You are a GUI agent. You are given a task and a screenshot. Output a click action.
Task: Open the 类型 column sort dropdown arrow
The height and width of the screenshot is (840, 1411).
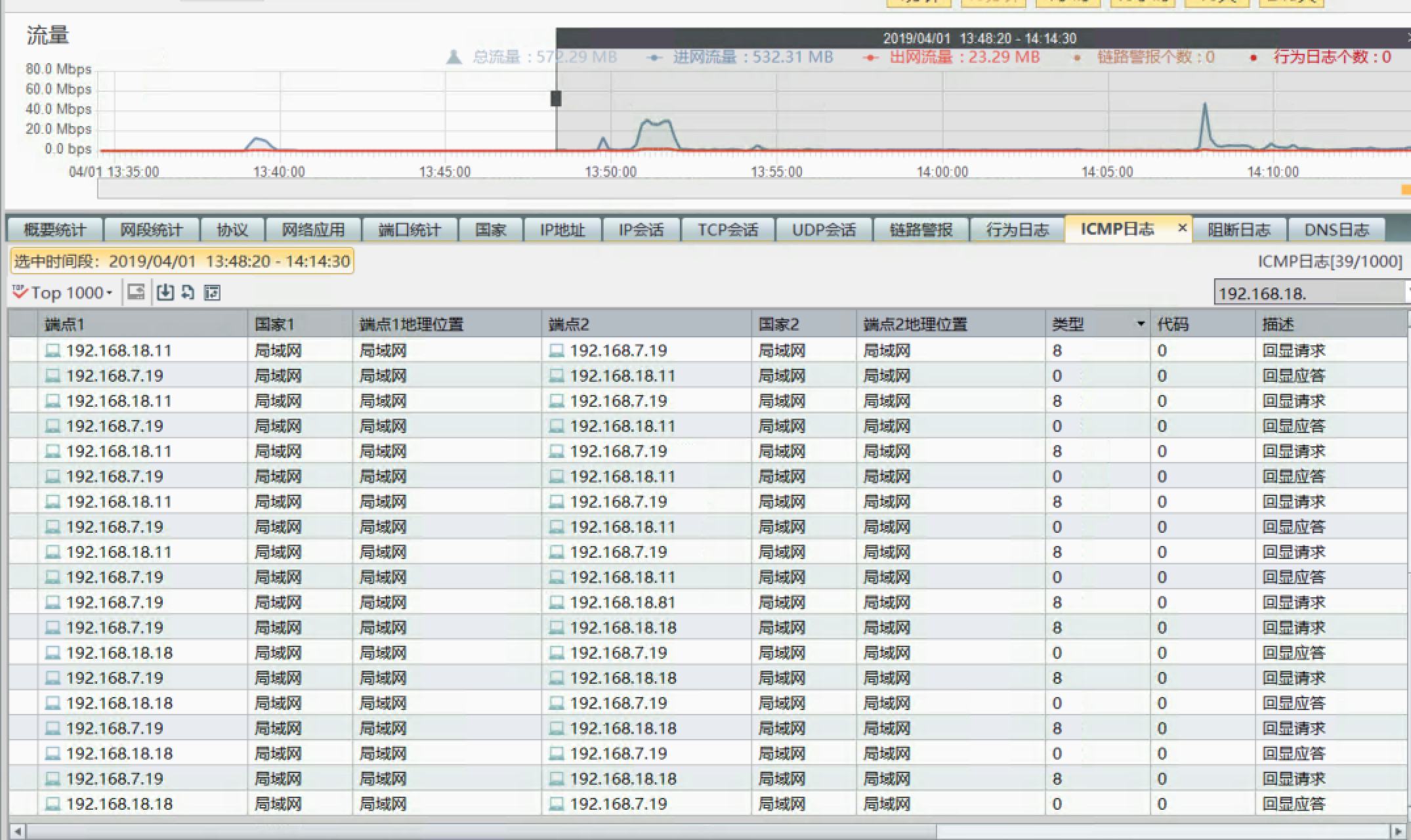[x=1141, y=324]
